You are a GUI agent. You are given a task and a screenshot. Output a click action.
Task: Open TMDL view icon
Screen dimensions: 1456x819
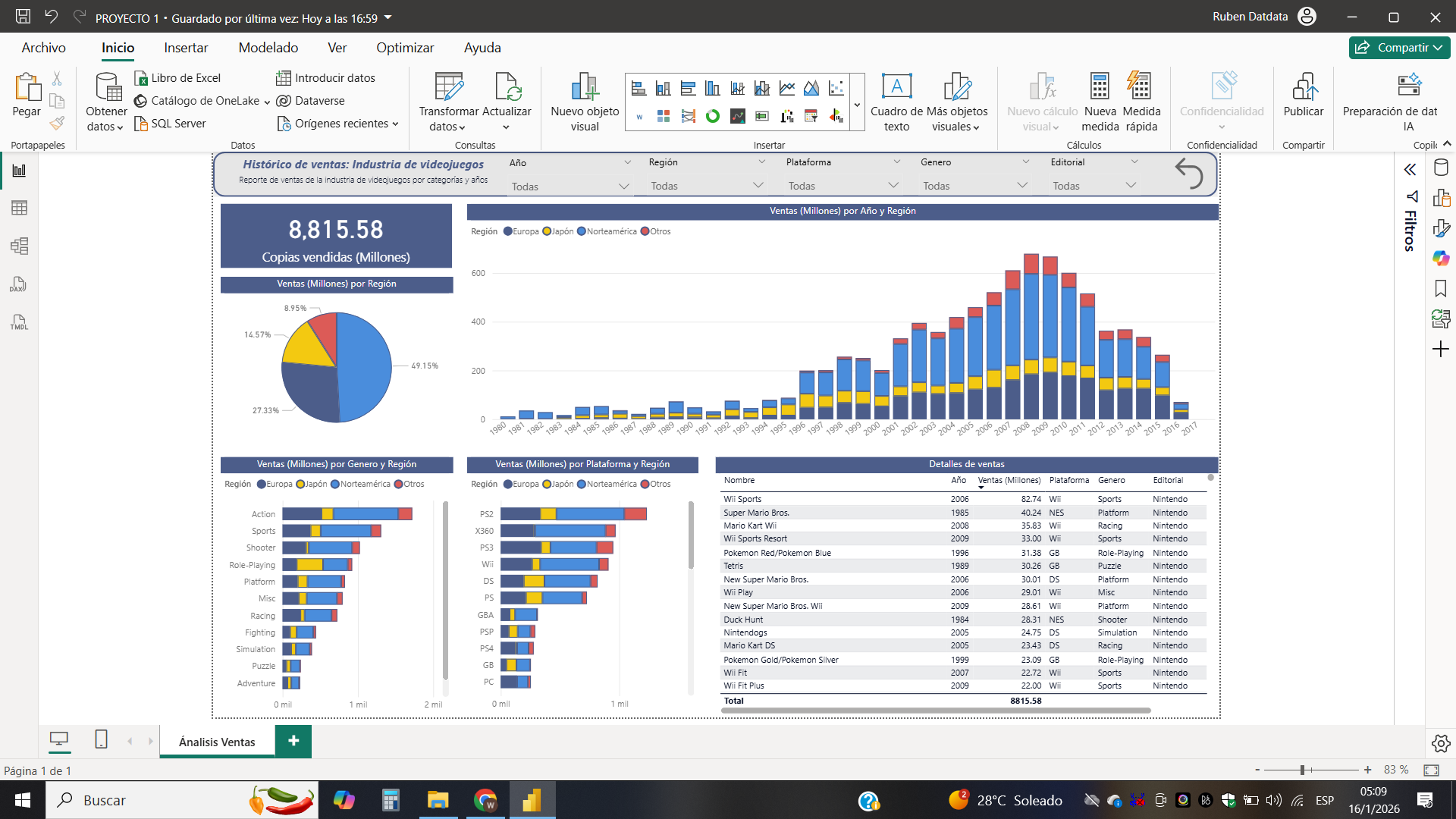pos(19,322)
